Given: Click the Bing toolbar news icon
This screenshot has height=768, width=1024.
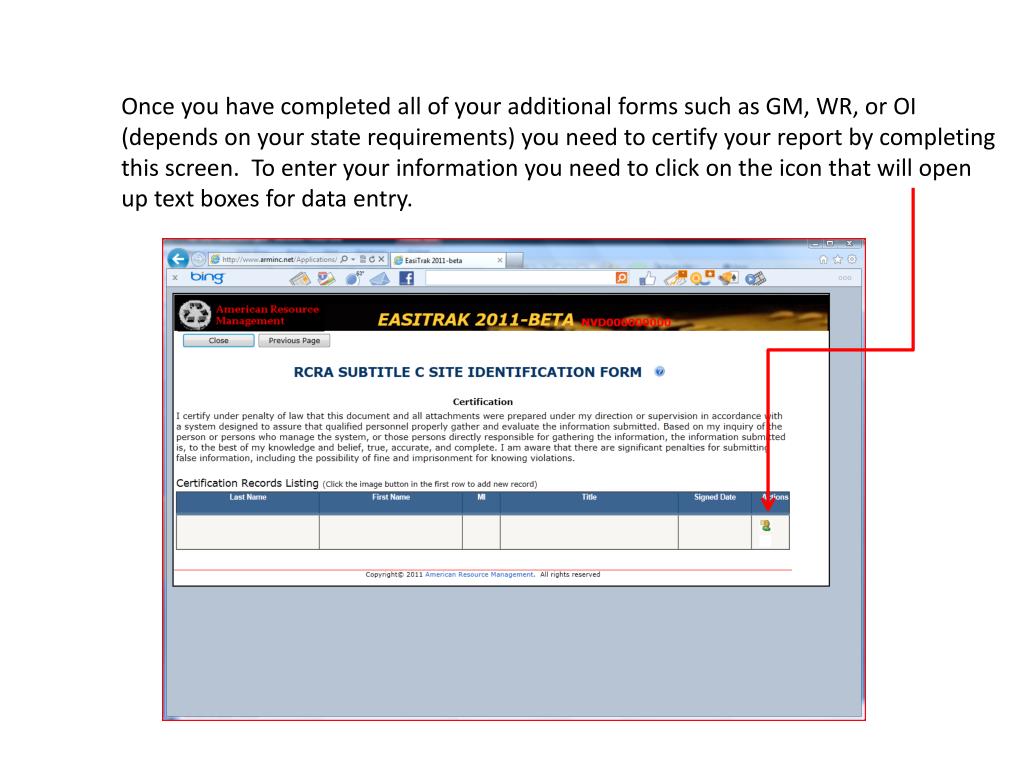Looking at the screenshot, I should [300, 279].
